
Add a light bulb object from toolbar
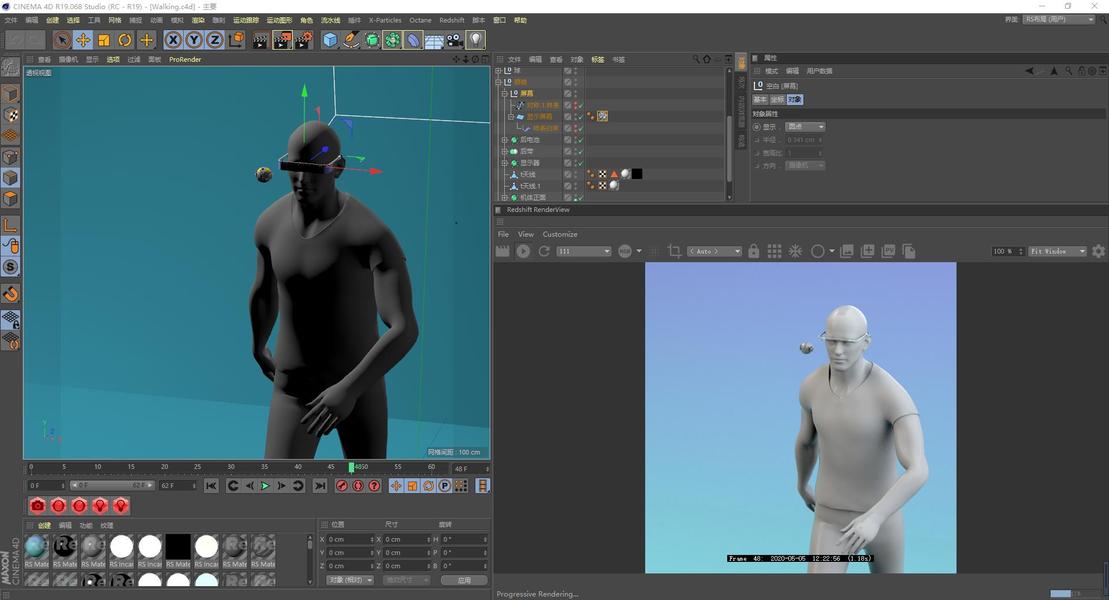coord(475,40)
